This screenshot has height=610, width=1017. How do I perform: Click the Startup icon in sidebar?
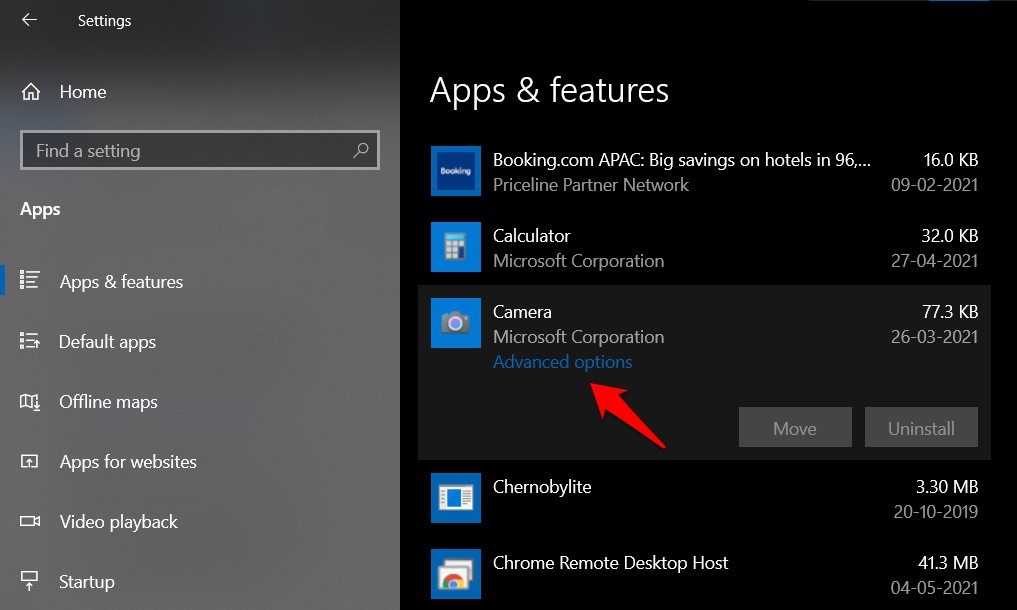(x=29, y=580)
